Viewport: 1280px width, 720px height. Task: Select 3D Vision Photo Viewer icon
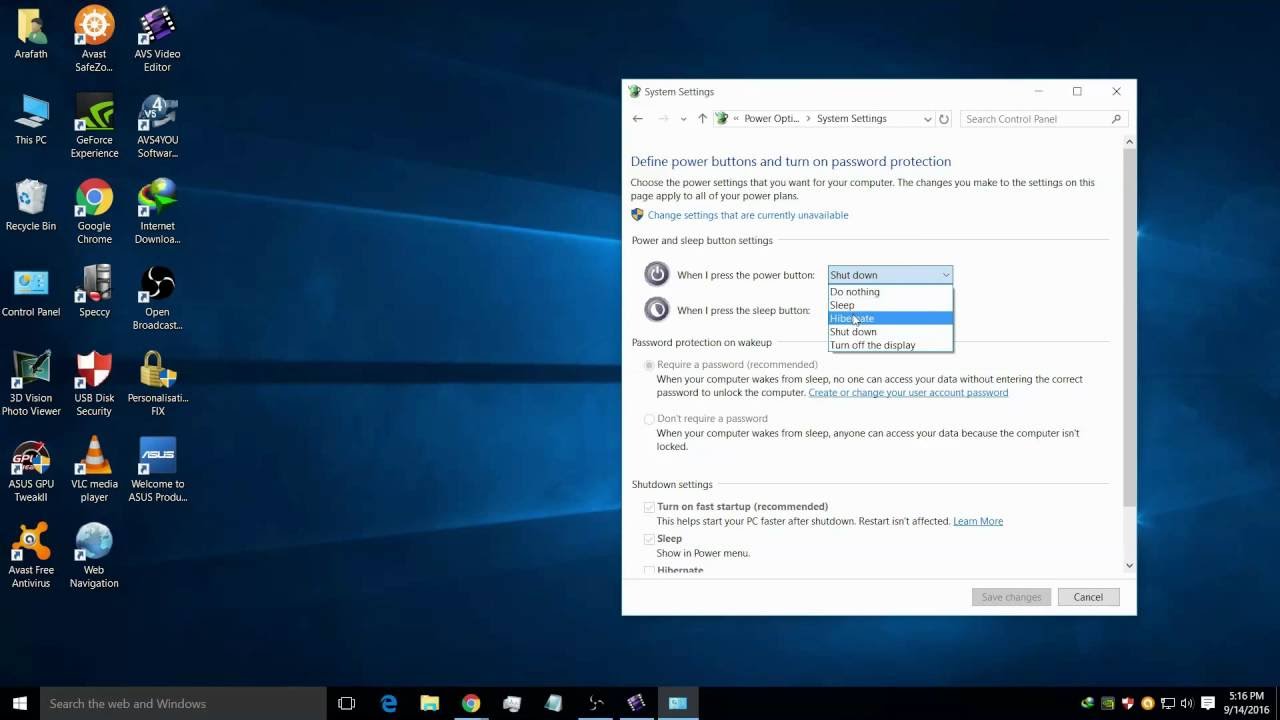pyautogui.click(x=31, y=384)
